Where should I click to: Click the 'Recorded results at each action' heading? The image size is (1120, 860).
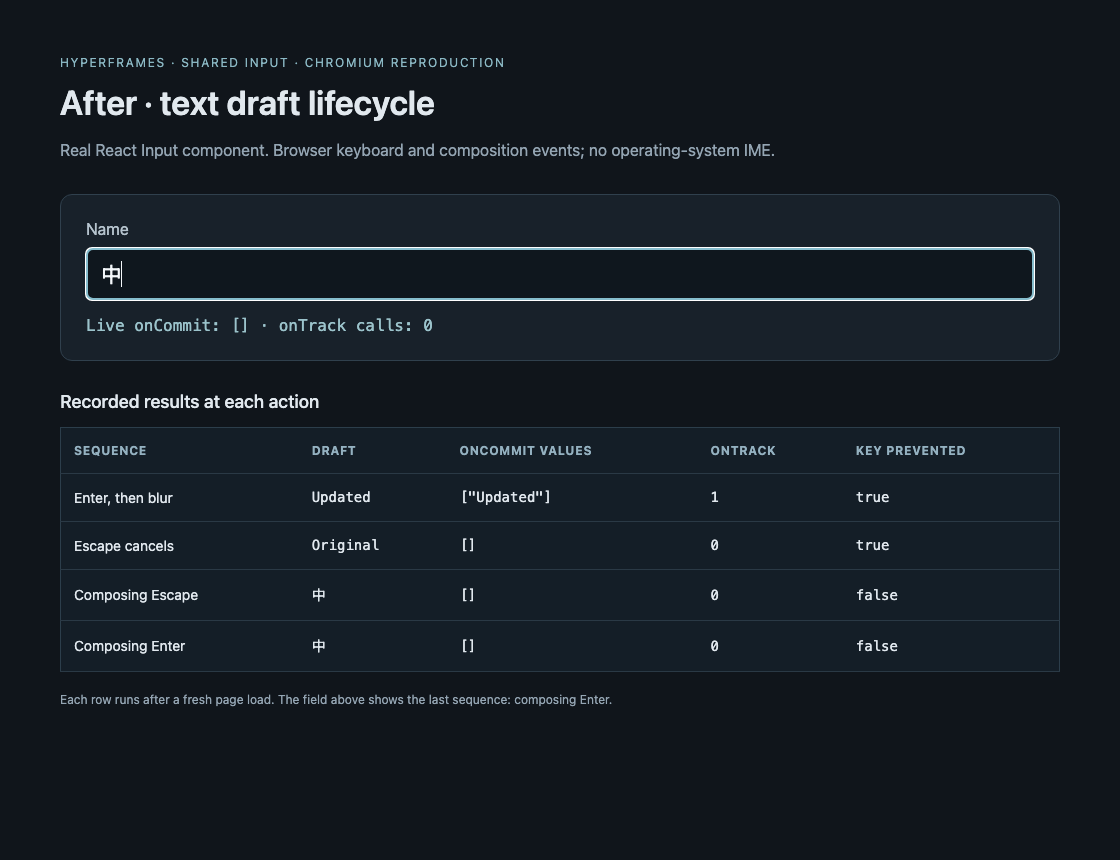189,402
